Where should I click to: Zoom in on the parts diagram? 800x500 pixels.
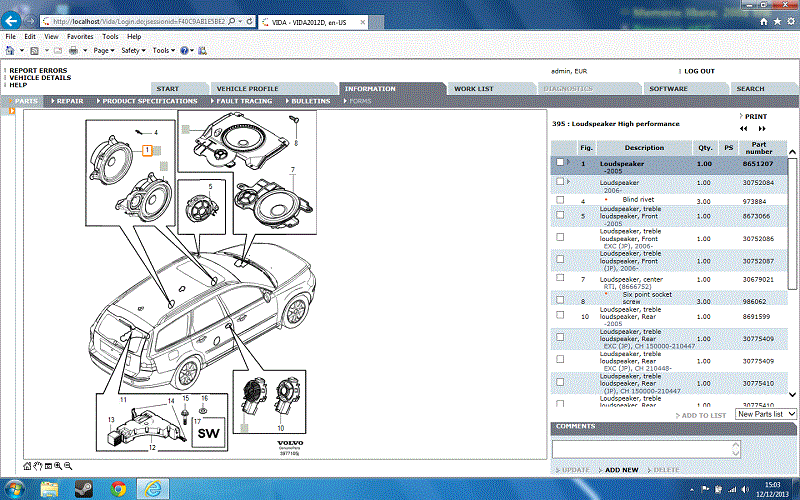[58, 466]
